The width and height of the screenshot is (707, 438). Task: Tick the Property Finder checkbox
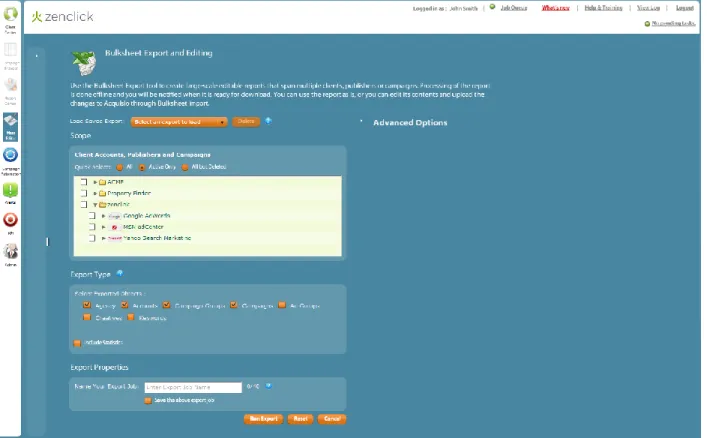(84, 193)
